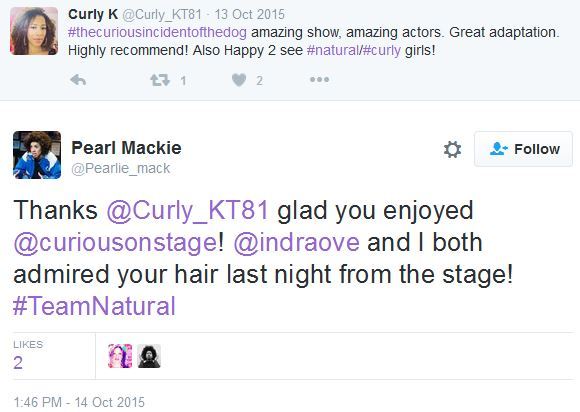Open #thecuriousincidentofthedog hashtag
580x412 pixels.
157,33
